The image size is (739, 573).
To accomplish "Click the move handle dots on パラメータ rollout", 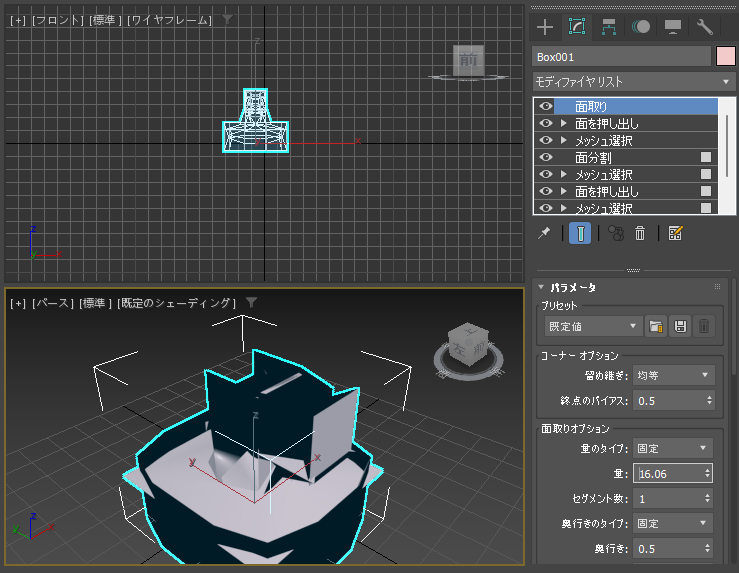I will [717, 286].
